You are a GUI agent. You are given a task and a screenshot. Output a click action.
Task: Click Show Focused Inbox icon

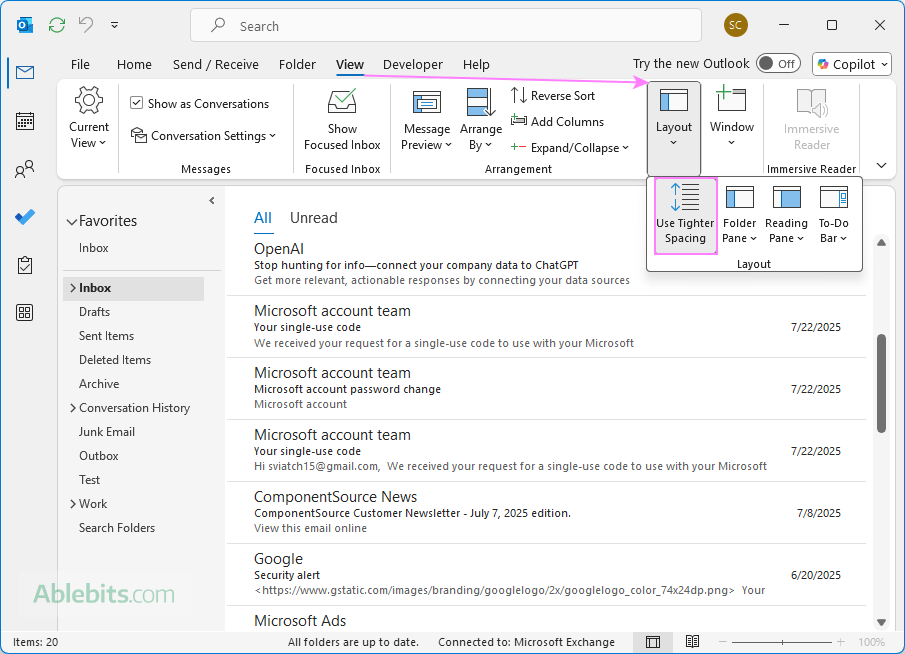342,119
